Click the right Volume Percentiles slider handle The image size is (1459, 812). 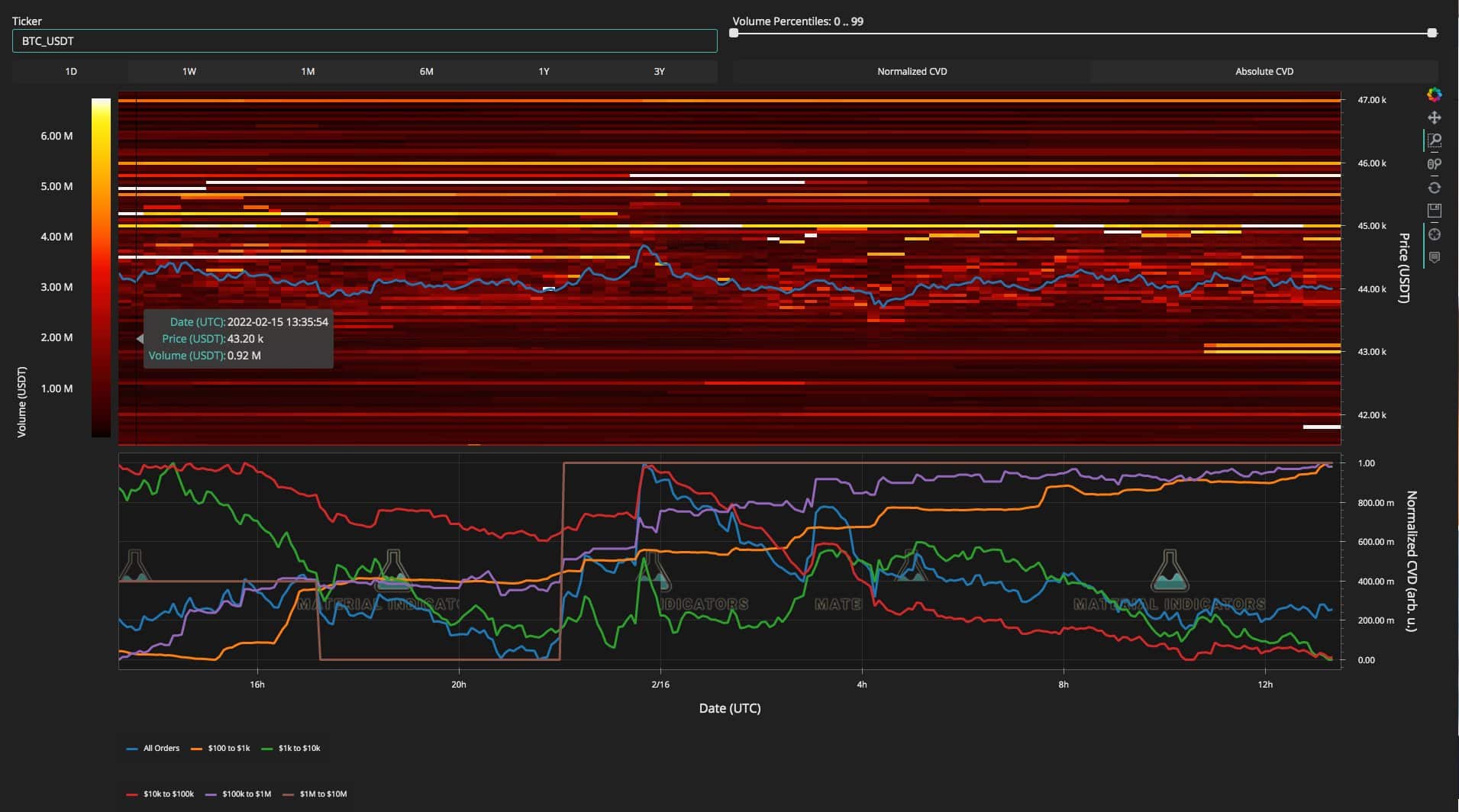point(1432,33)
